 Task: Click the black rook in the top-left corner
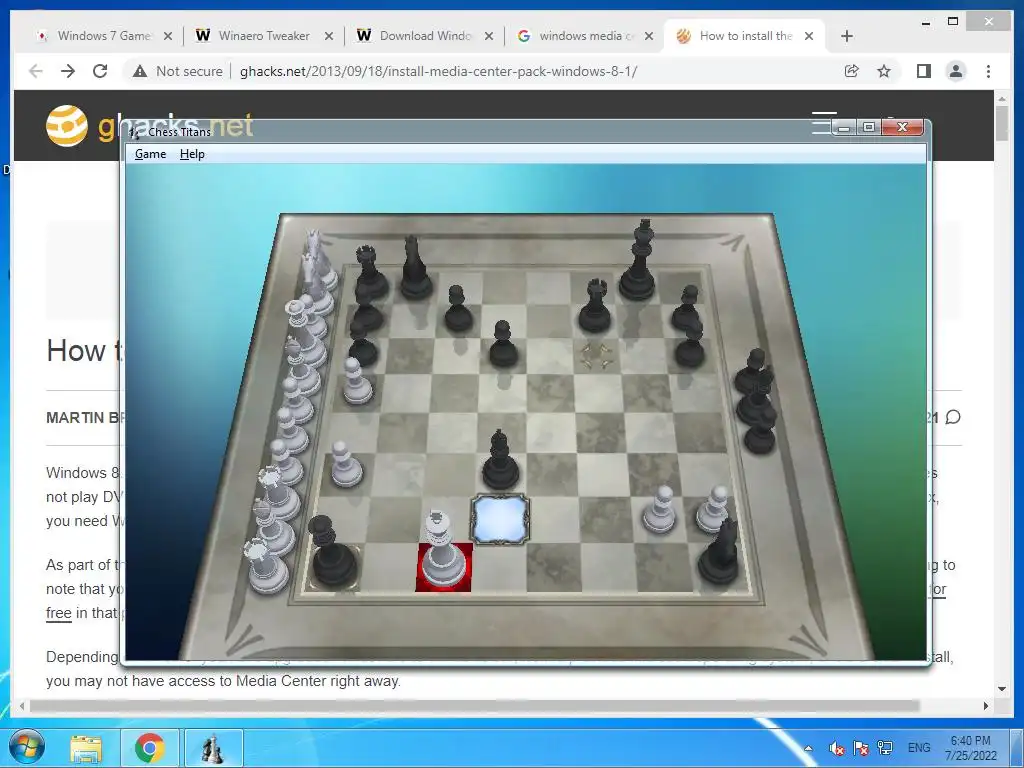click(371, 272)
